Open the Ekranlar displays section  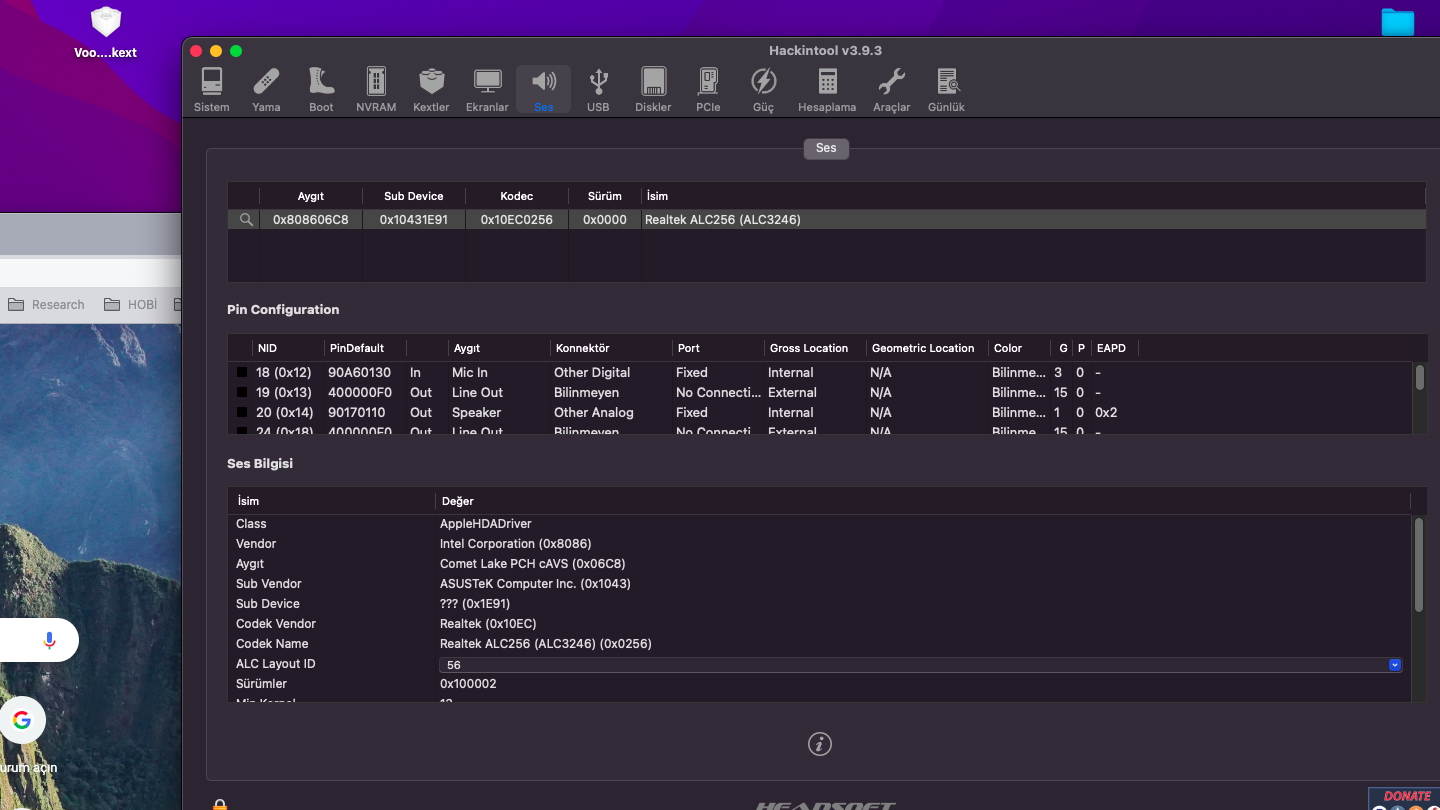[487, 89]
